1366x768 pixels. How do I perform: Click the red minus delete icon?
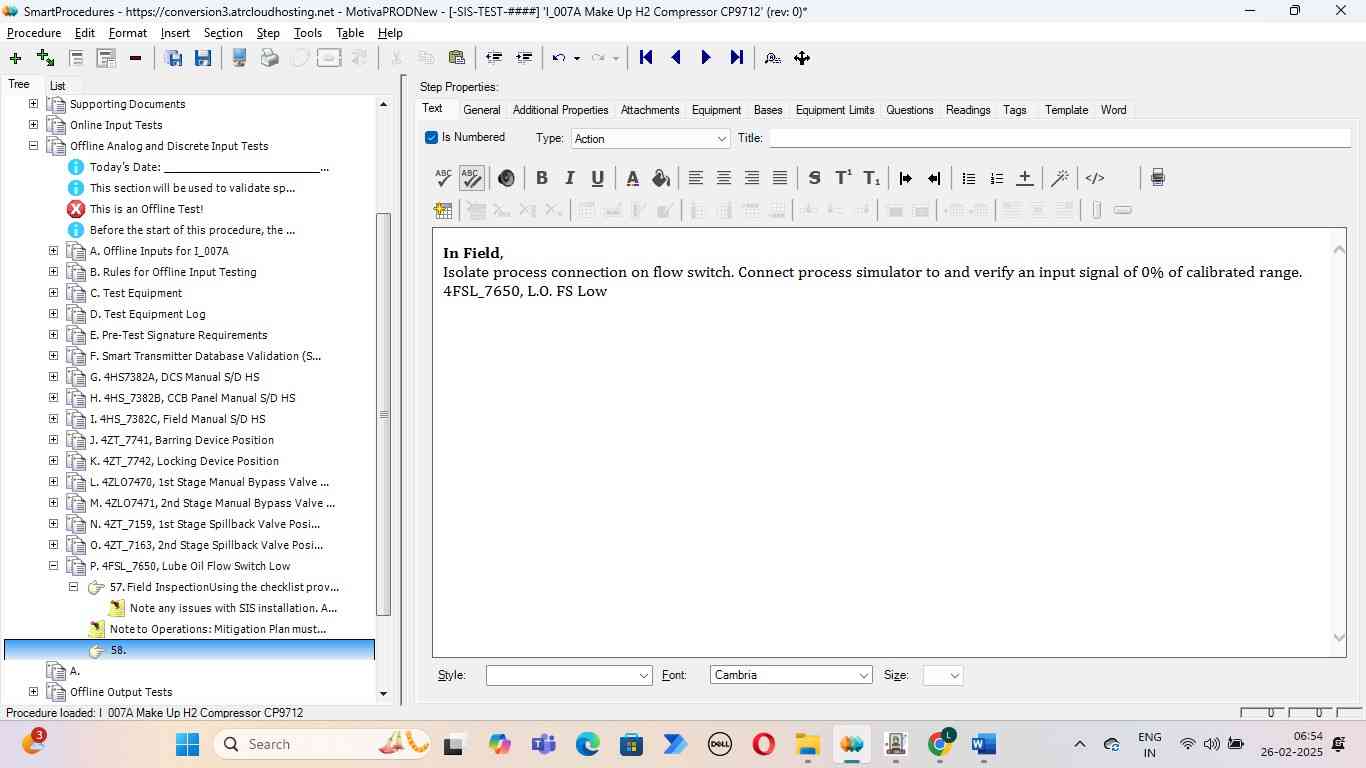[135, 58]
